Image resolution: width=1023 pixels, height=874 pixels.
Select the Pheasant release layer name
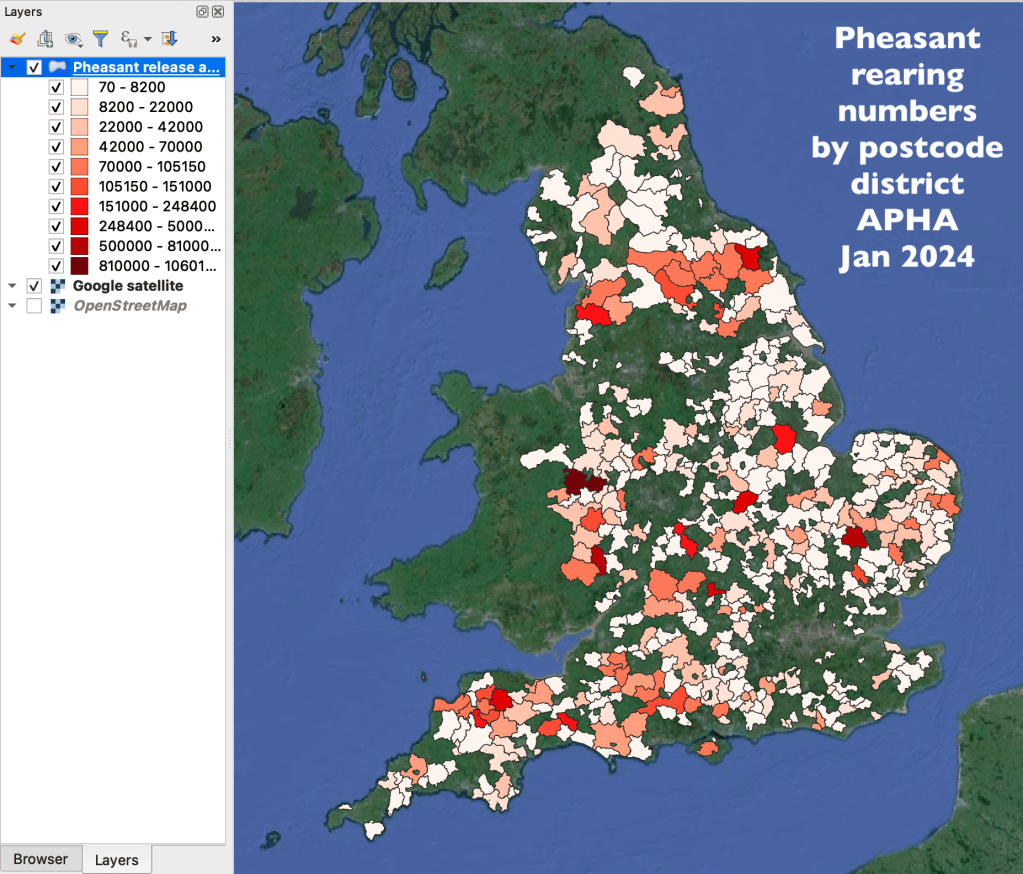146,67
